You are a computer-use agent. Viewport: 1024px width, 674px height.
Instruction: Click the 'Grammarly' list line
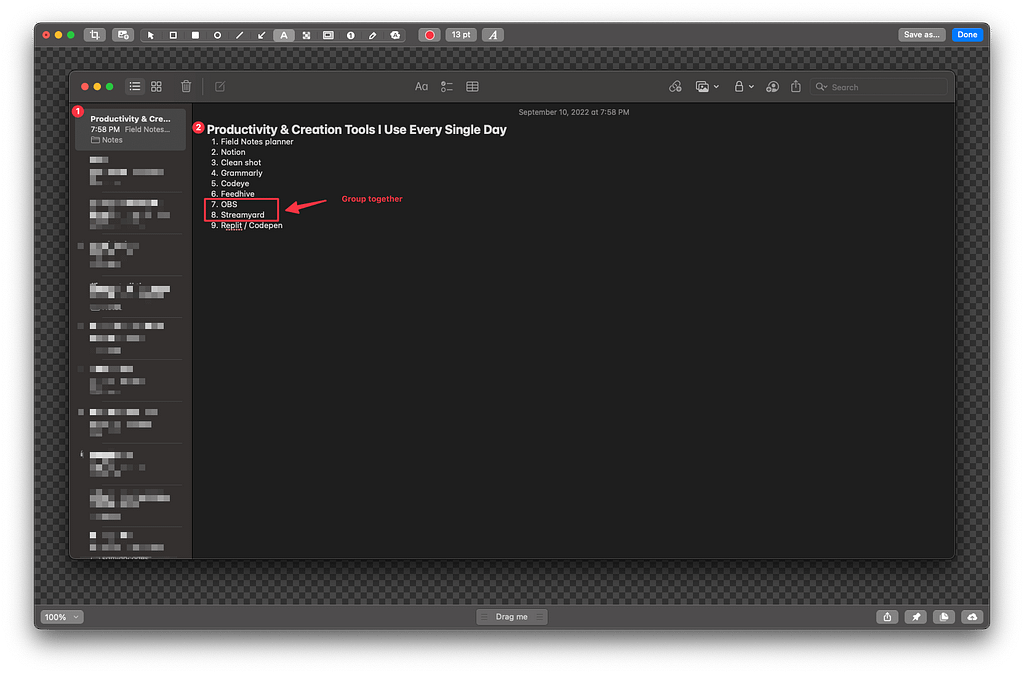pyautogui.click(x=242, y=173)
